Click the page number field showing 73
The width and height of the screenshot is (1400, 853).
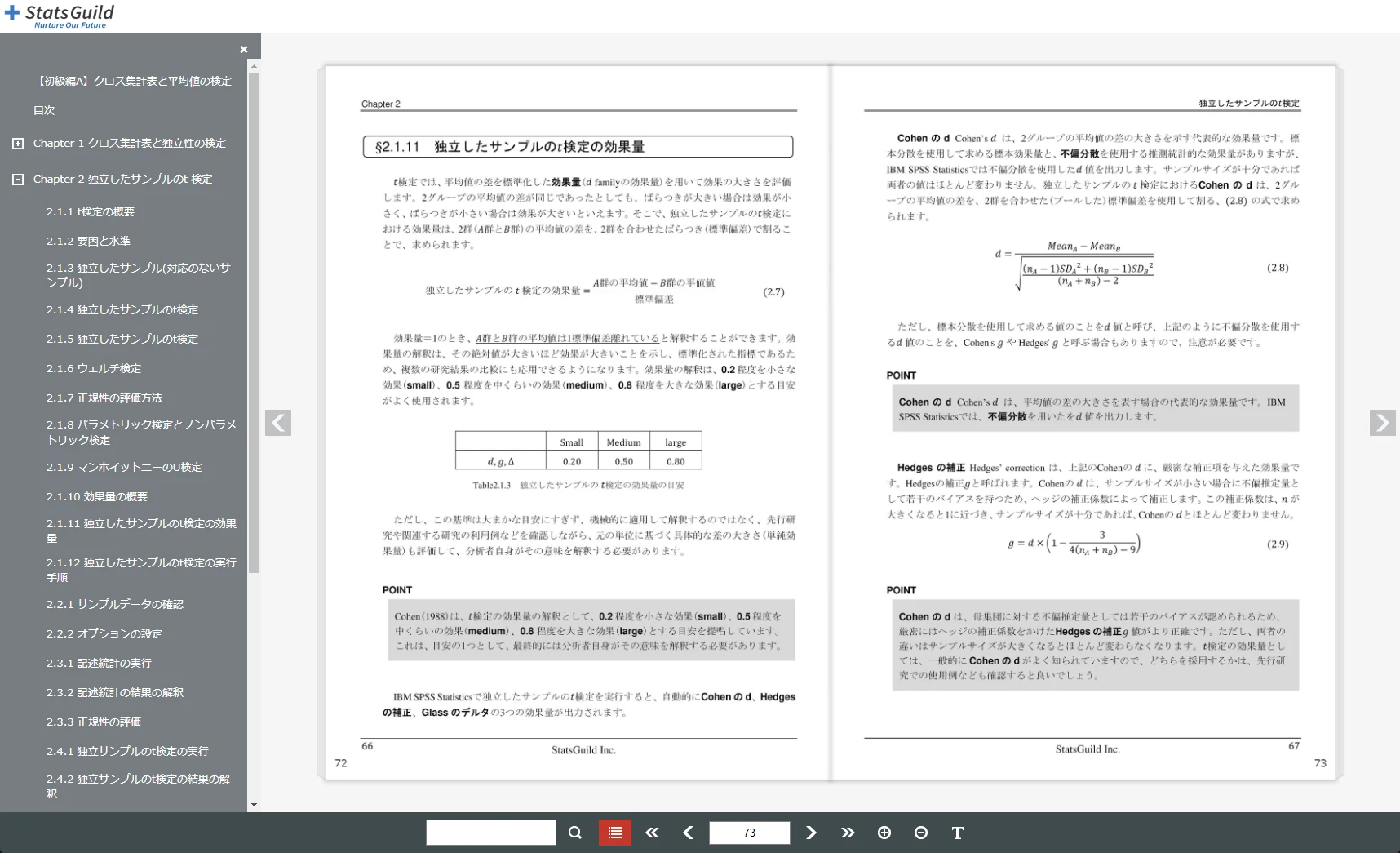coord(748,833)
